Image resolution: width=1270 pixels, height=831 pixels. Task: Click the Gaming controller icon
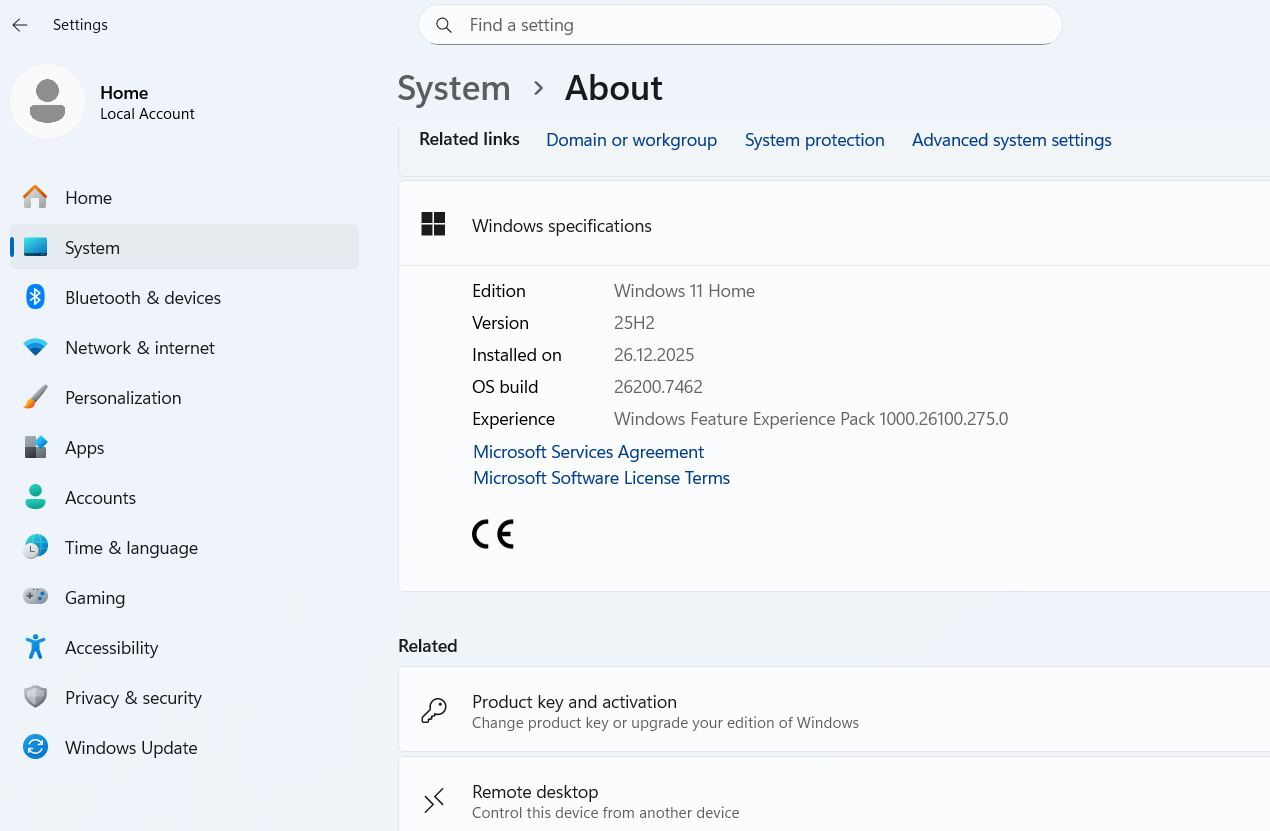[36, 597]
